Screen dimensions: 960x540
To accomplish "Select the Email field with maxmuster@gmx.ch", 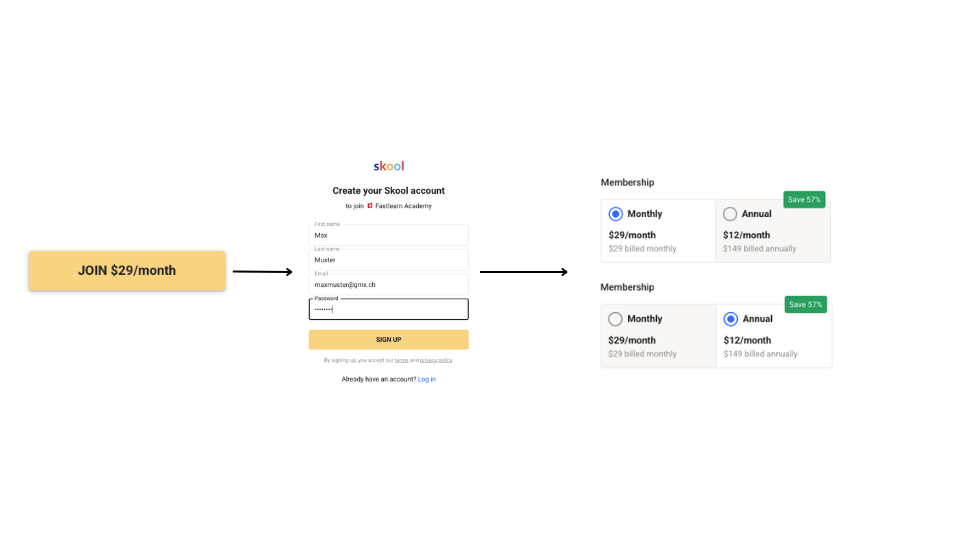I will click(388, 285).
